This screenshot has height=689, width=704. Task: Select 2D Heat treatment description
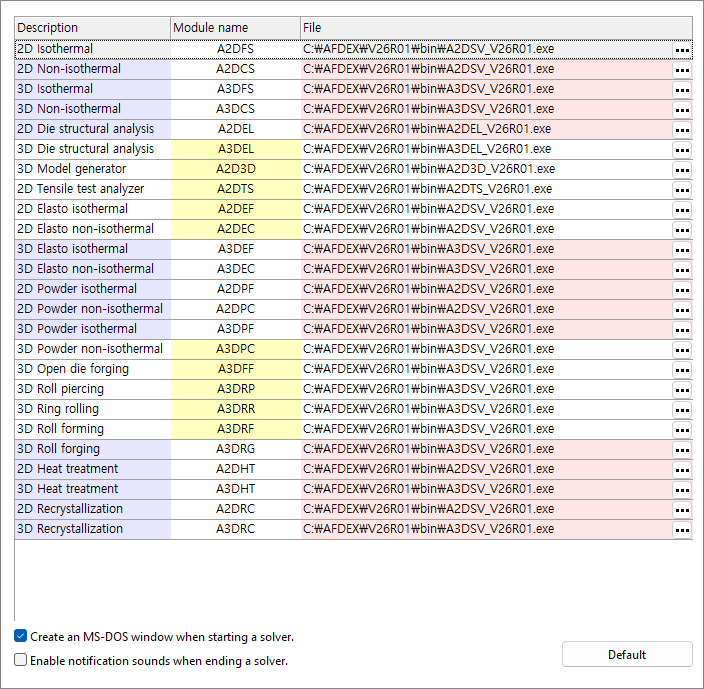coord(92,469)
